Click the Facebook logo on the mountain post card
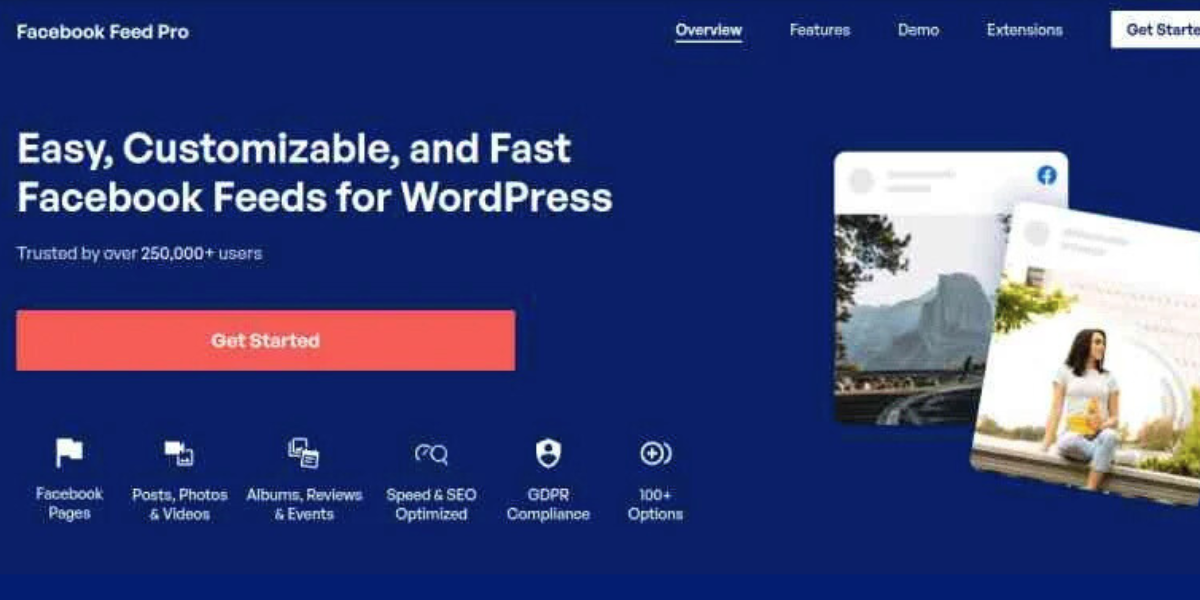The height and width of the screenshot is (600, 1200). tap(1046, 176)
